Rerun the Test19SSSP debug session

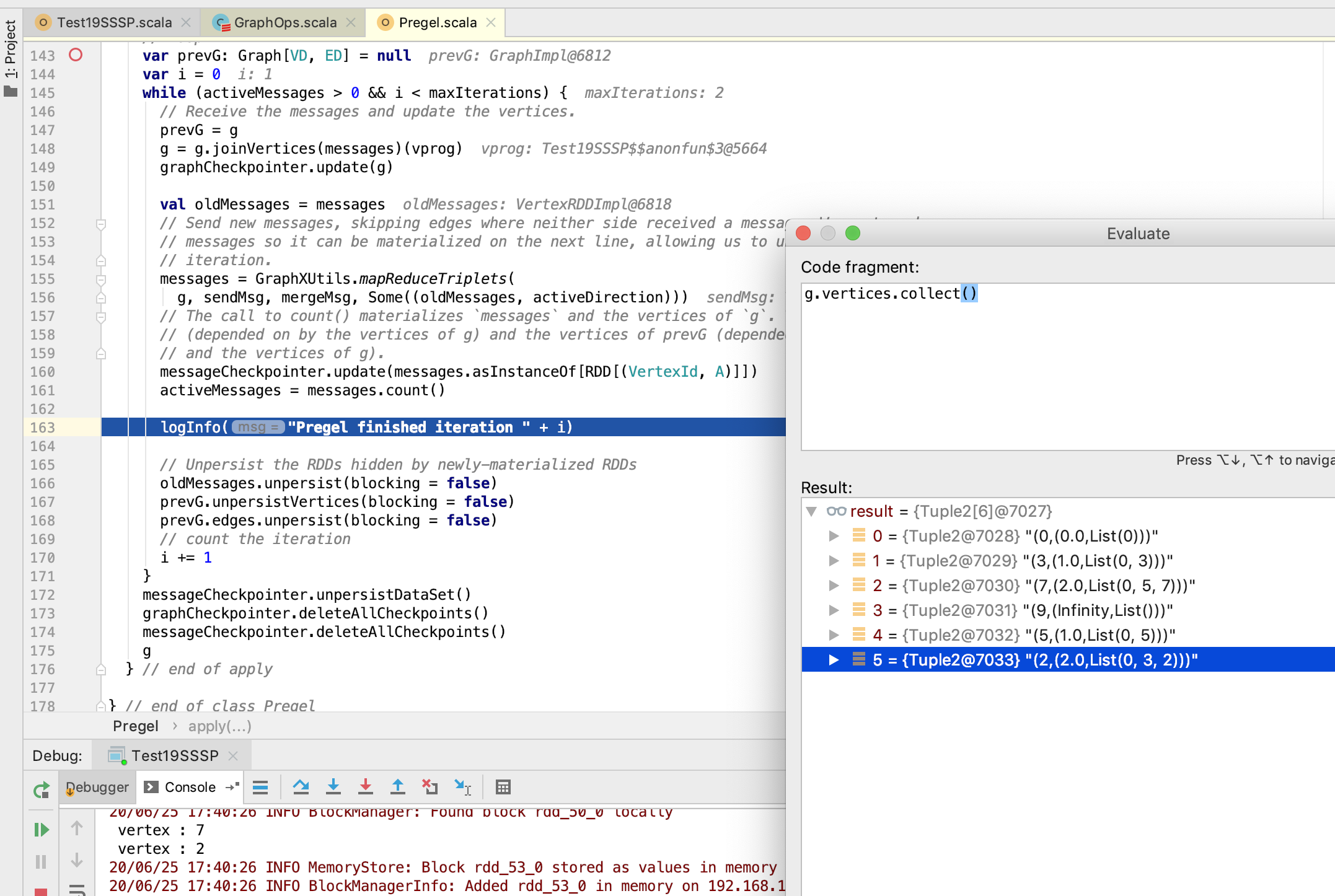tap(42, 790)
